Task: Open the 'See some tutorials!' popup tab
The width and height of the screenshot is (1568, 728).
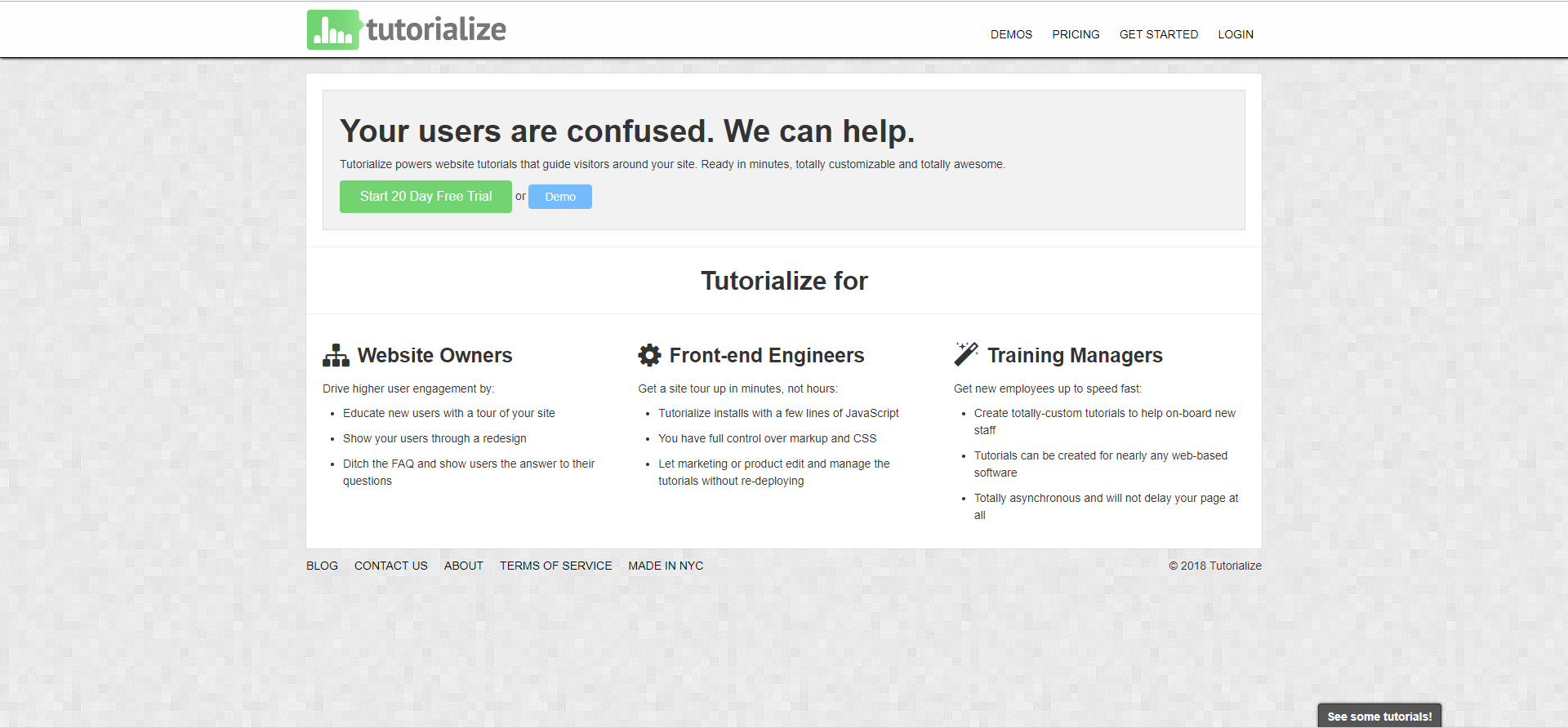Action: click(x=1379, y=716)
